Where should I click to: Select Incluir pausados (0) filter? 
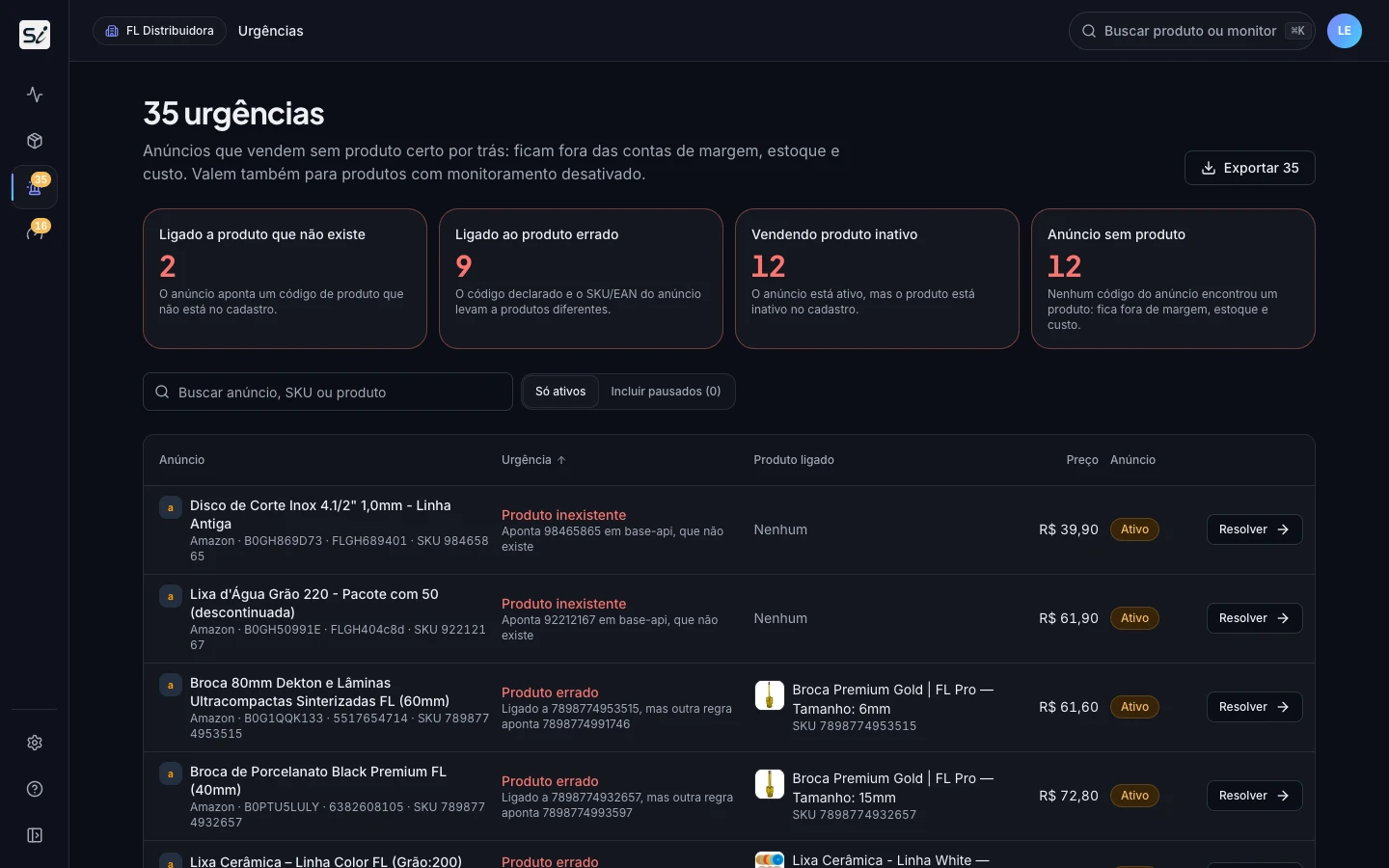click(666, 392)
